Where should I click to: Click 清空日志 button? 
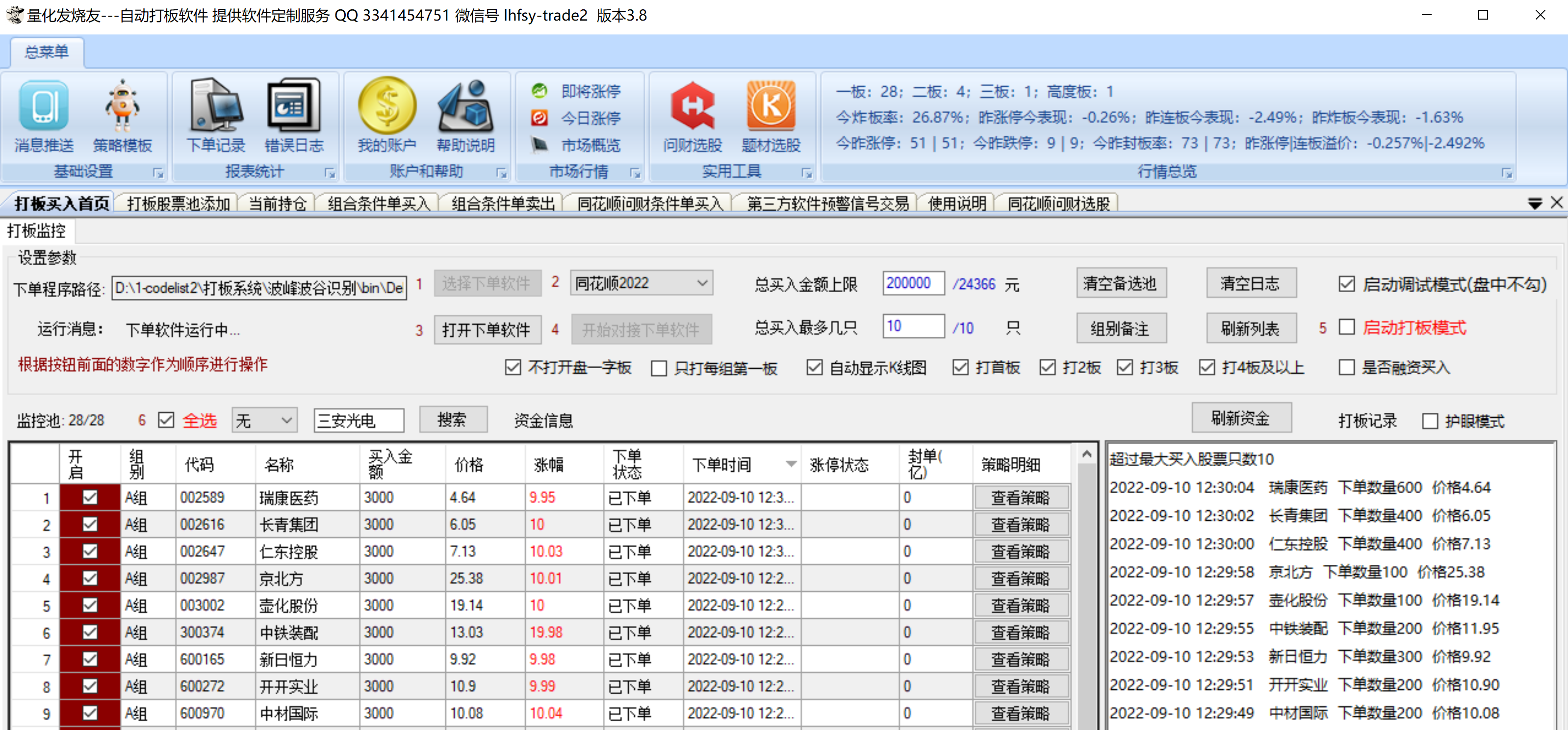(1251, 283)
